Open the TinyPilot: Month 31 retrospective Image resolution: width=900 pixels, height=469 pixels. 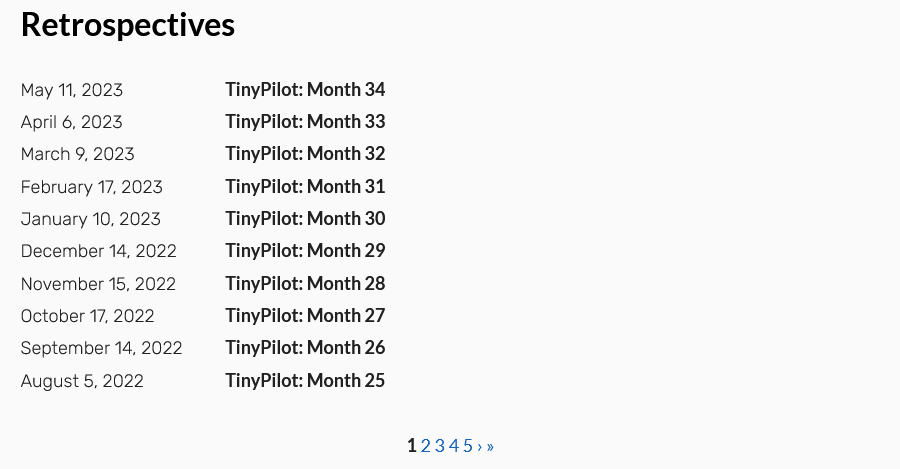(305, 187)
